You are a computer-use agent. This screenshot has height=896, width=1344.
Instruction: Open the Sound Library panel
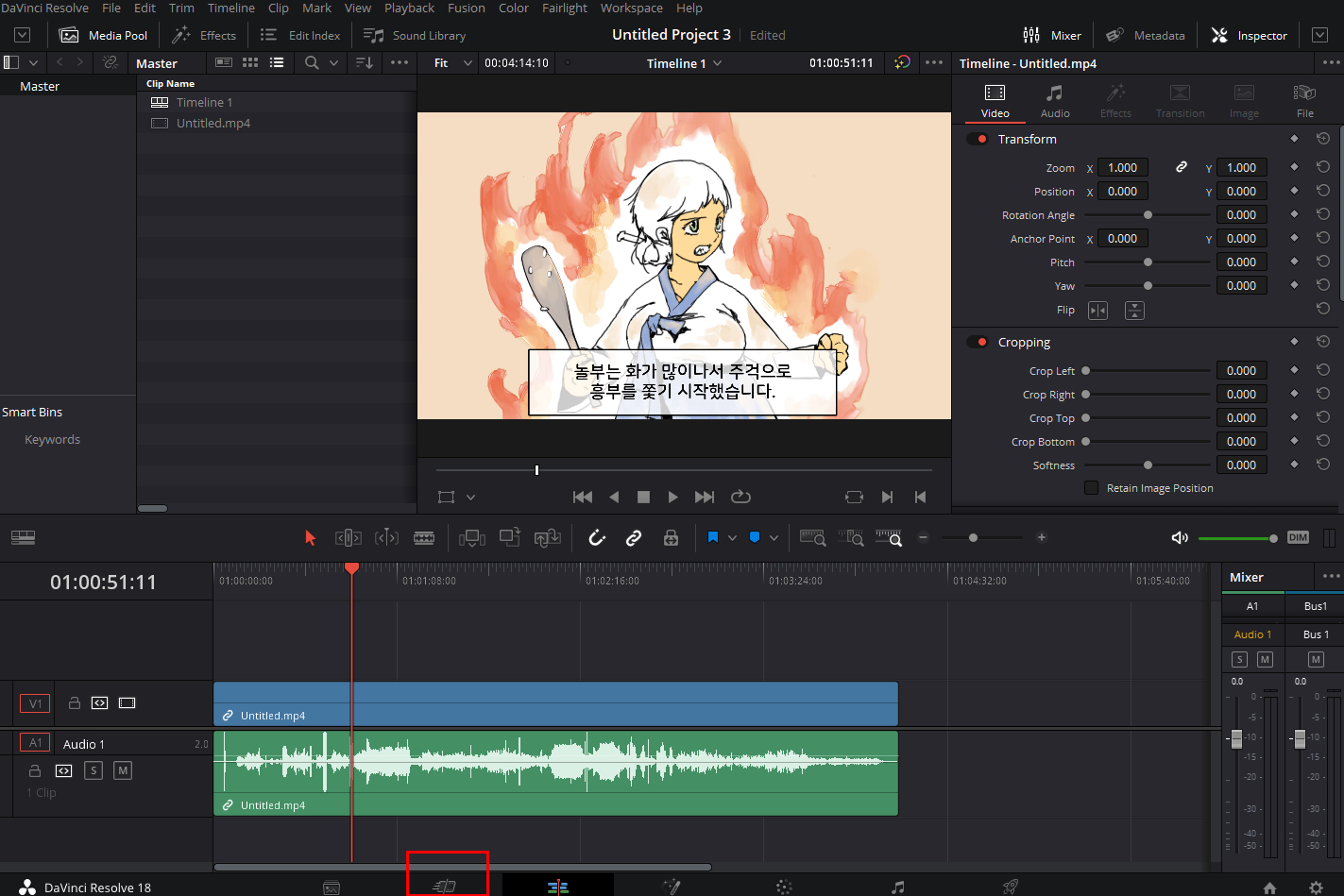point(415,35)
